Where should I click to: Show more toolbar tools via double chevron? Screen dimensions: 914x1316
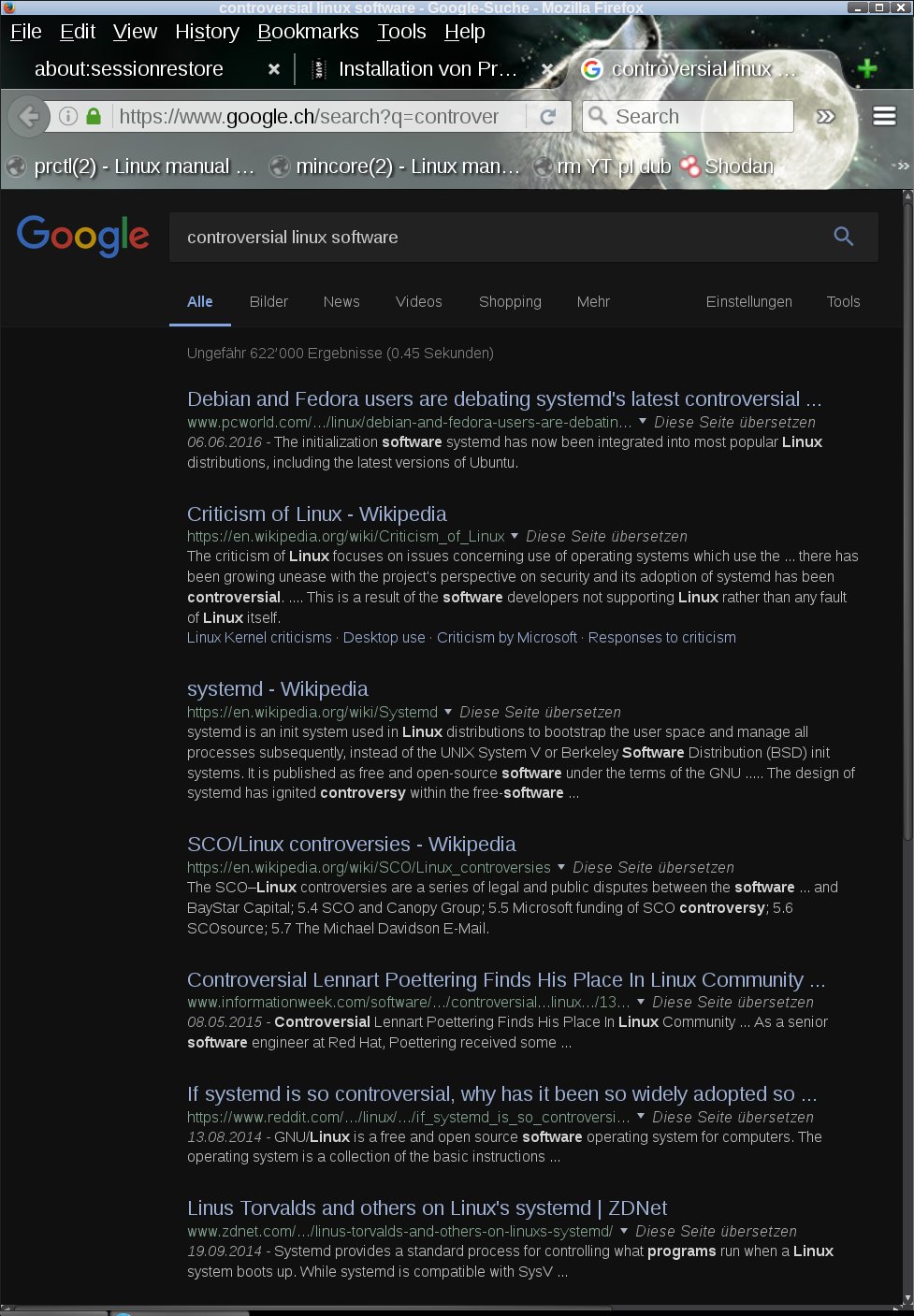click(825, 117)
